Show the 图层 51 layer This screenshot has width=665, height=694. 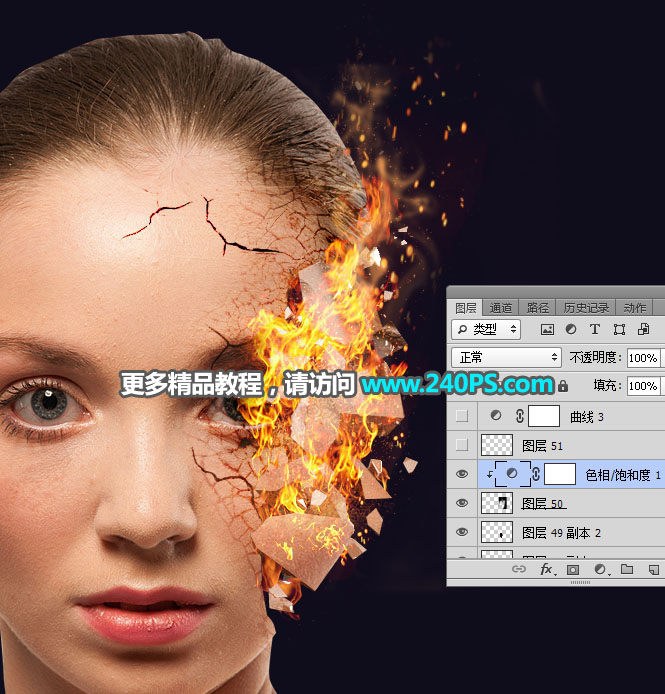coord(462,444)
